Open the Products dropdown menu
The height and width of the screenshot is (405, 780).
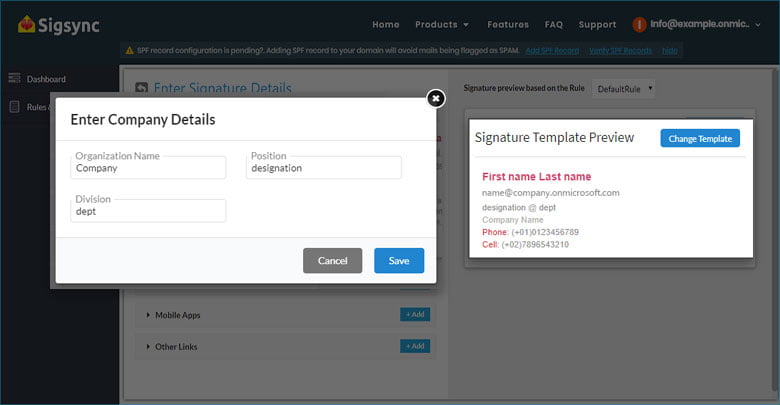point(442,24)
